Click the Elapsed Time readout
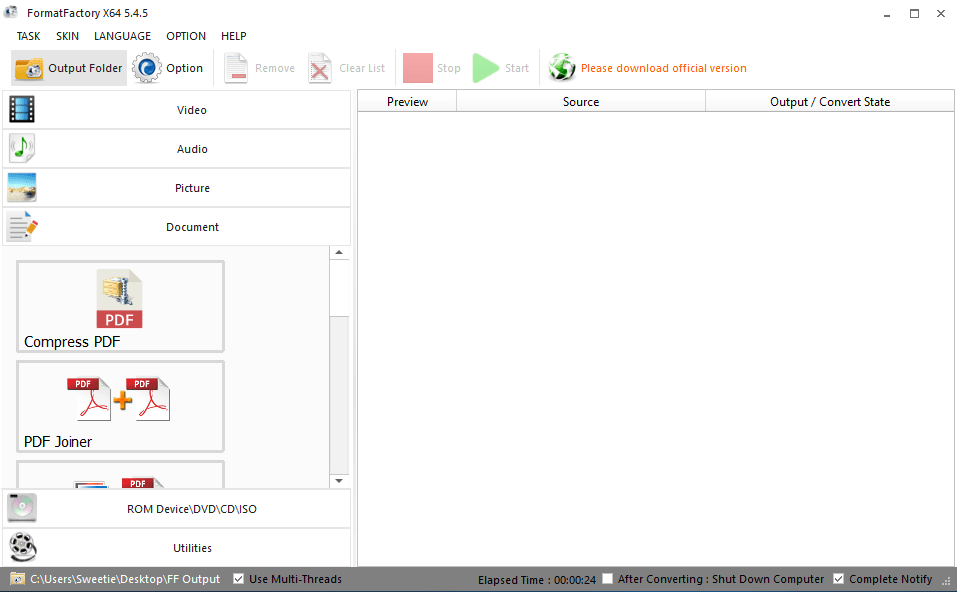The width and height of the screenshot is (957, 592). (x=536, y=580)
